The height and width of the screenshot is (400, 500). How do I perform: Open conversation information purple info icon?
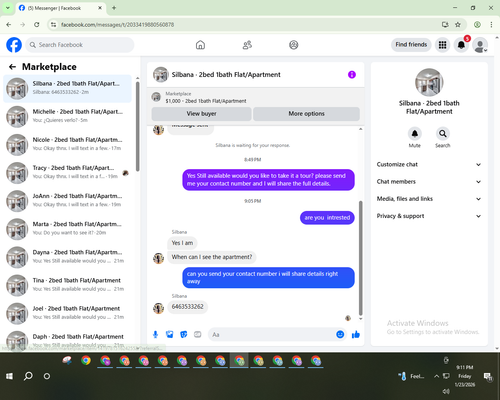pos(352,75)
